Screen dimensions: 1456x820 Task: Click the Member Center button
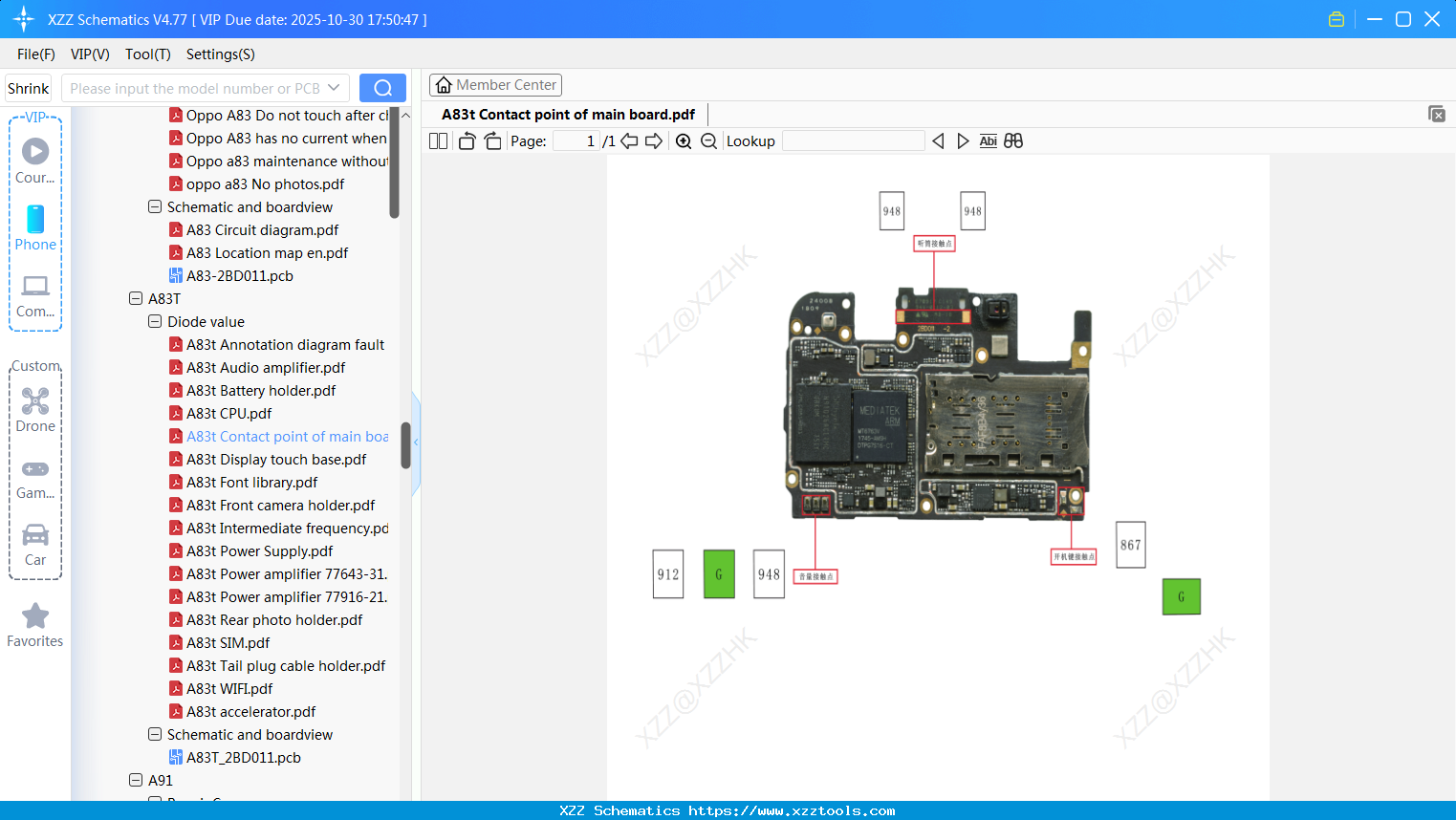click(495, 85)
